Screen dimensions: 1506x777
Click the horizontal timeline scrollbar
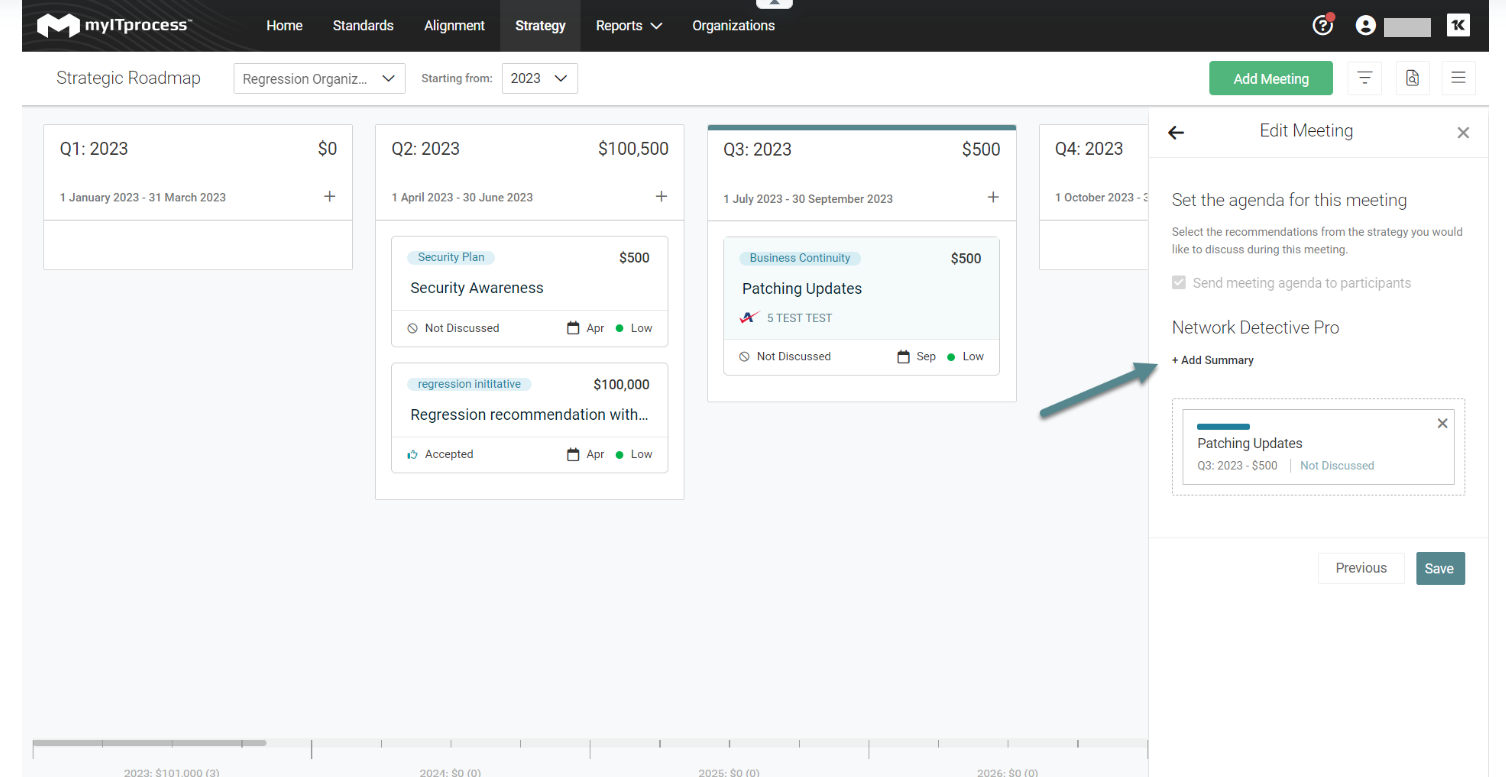(x=150, y=743)
